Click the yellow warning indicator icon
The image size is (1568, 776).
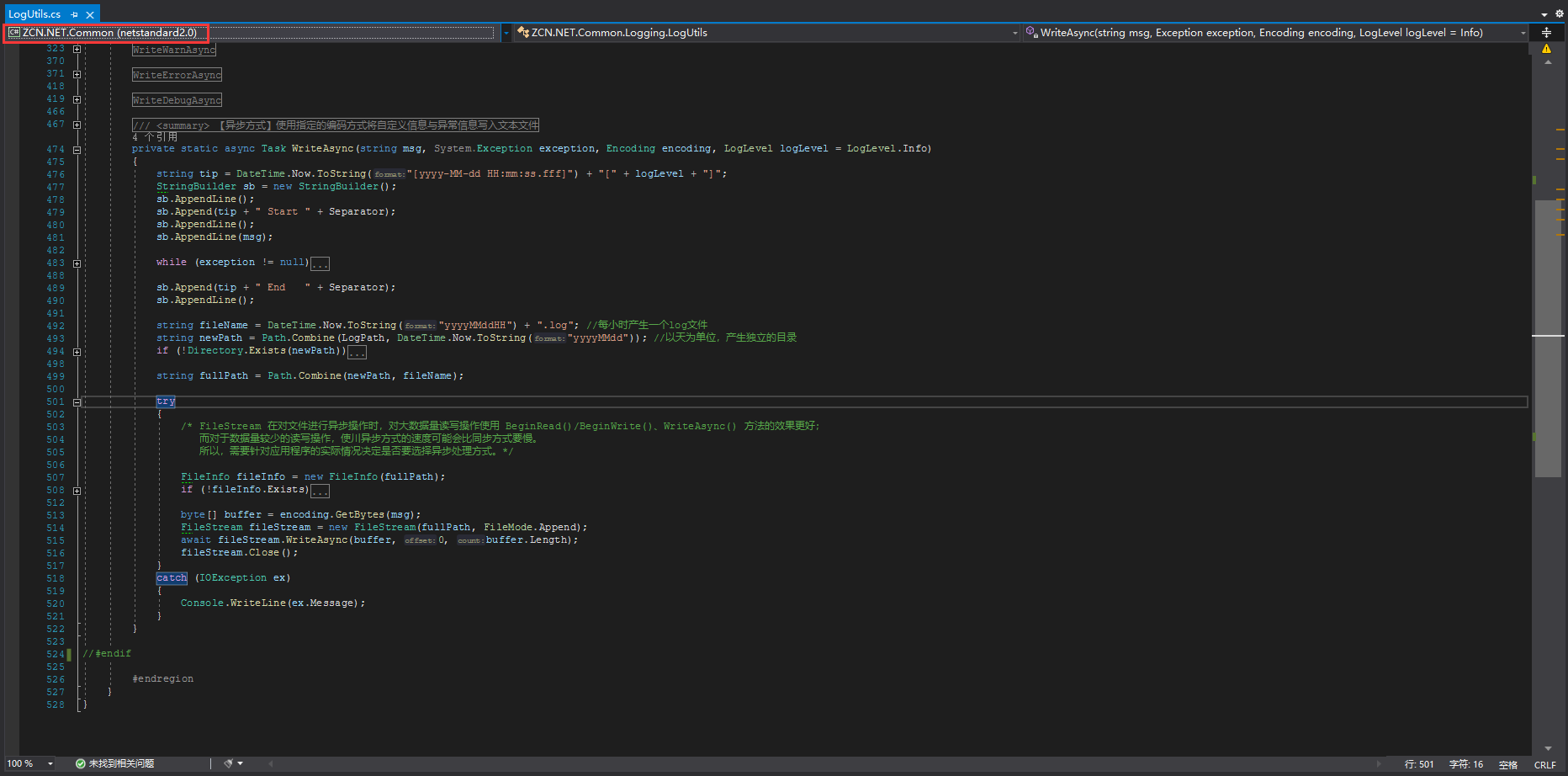[x=1546, y=49]
